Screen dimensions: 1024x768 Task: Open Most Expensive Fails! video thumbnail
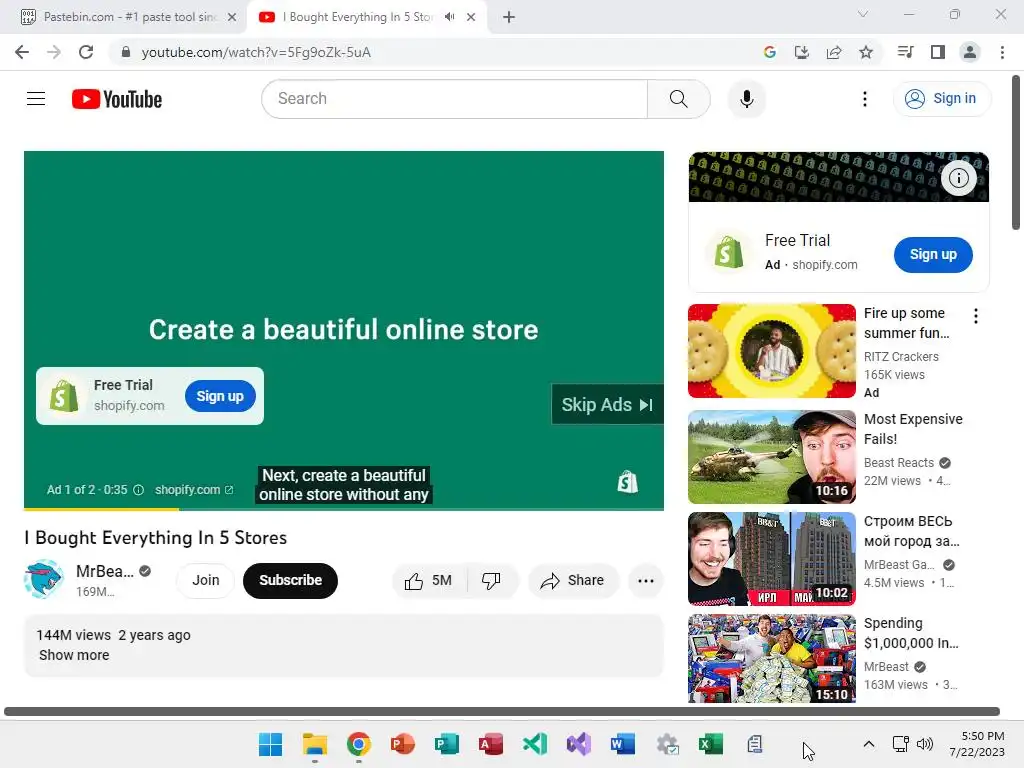click(771, 456)
